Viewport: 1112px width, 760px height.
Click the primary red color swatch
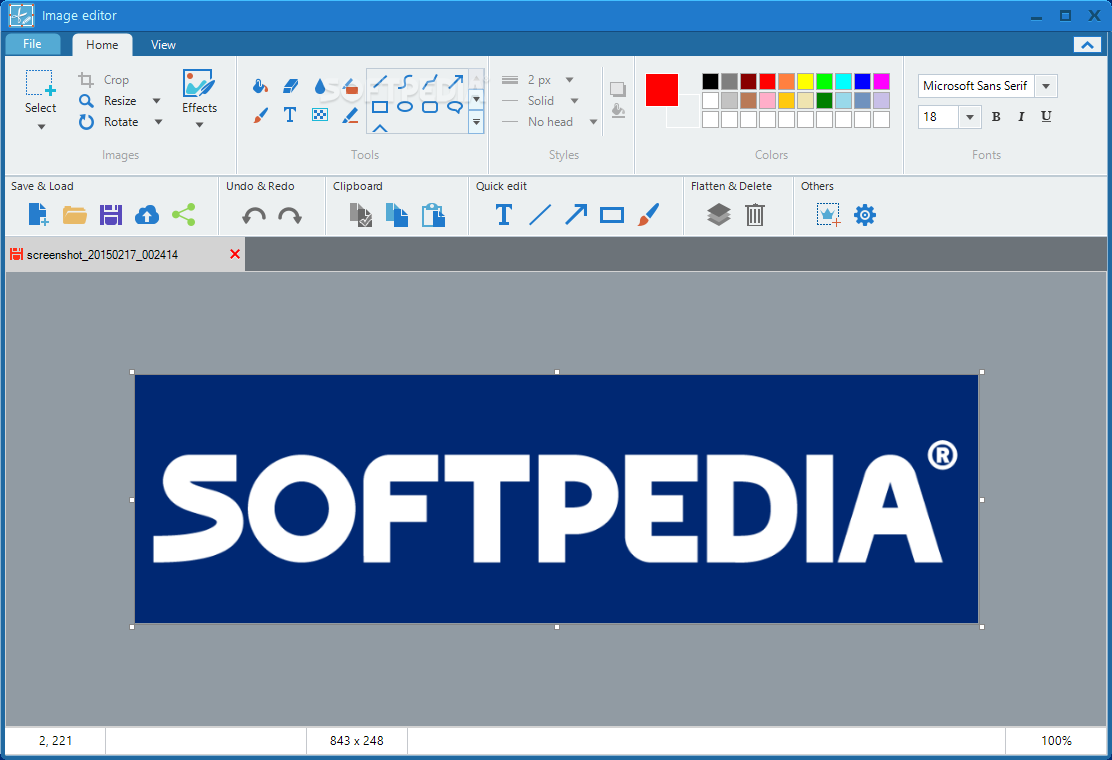tap(662, 90)
